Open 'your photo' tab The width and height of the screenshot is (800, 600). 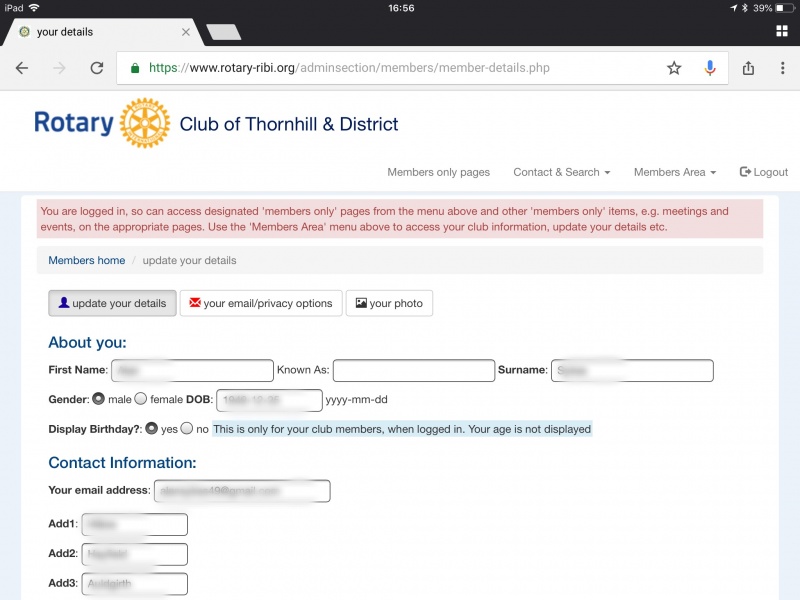click(389, 303)
